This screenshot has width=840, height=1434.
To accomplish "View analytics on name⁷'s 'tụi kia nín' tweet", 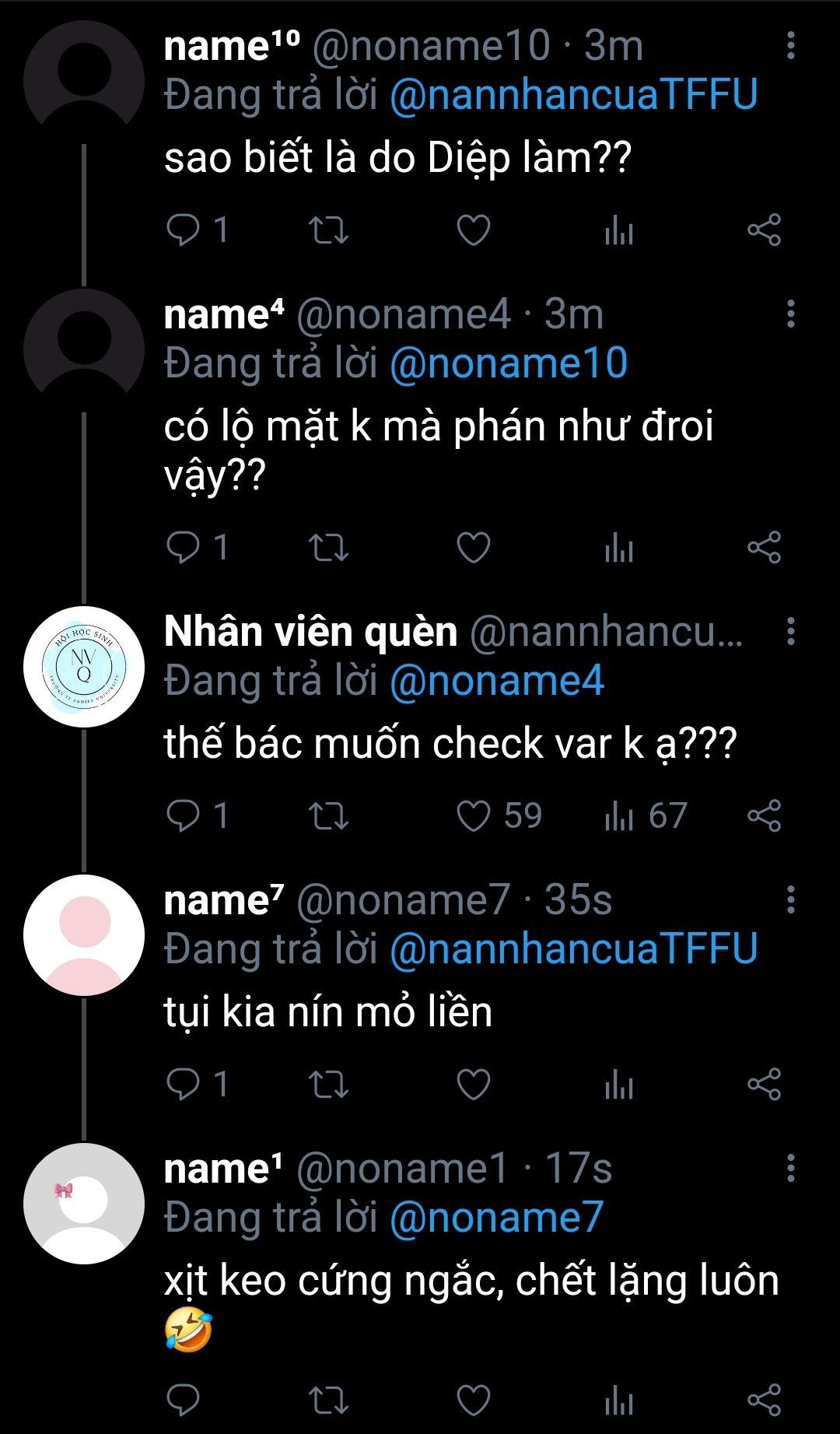I will point(619,1085).
